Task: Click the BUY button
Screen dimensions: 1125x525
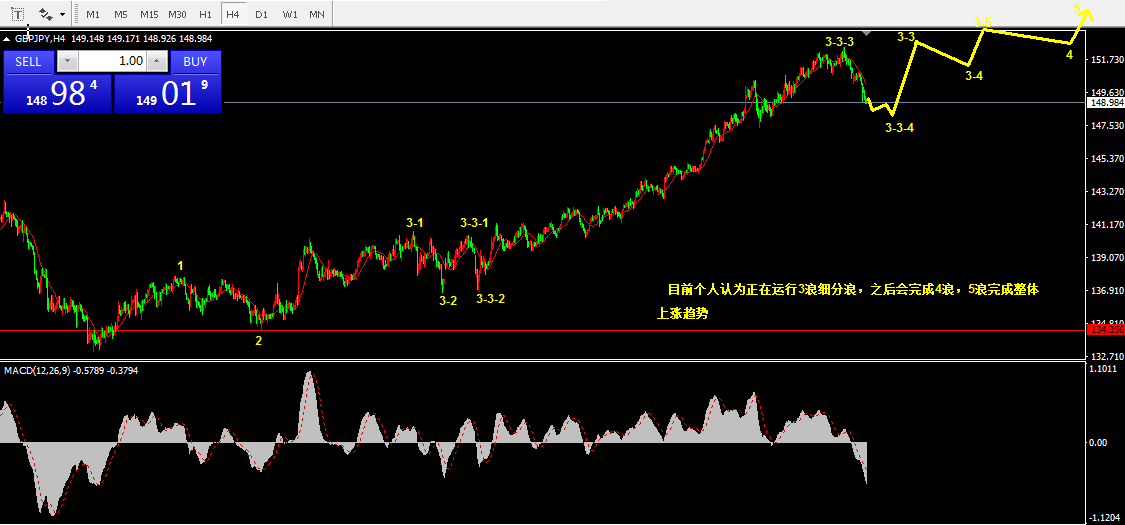Action: point(195,62)
